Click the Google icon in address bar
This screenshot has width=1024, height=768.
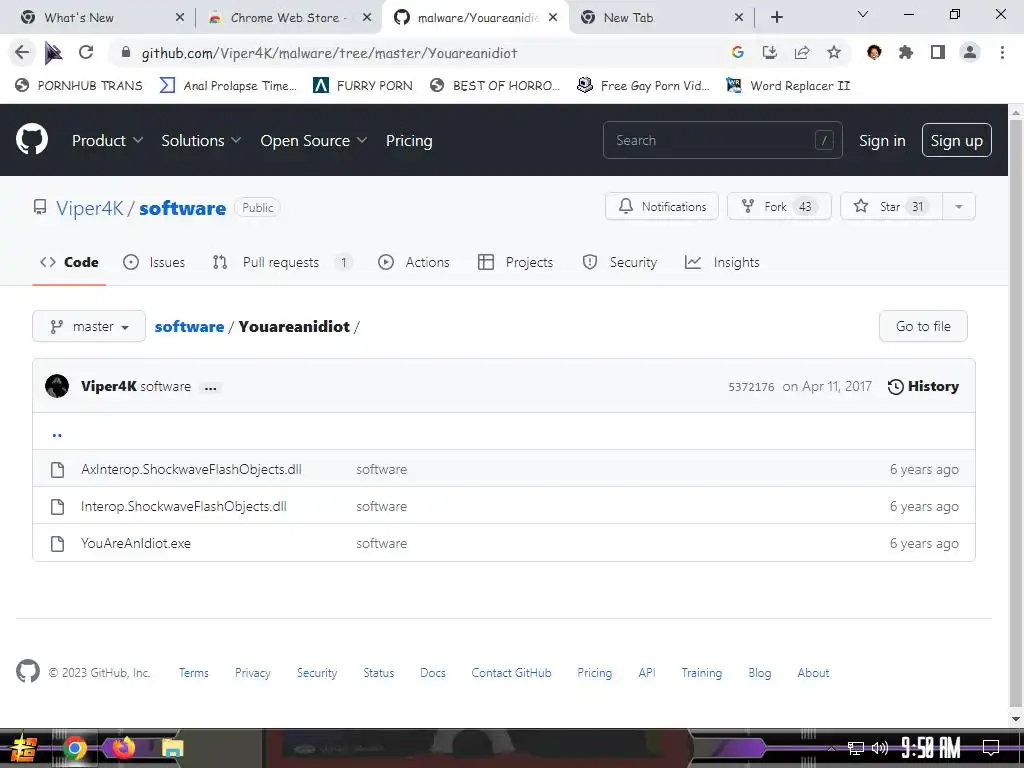coord(737,52)
